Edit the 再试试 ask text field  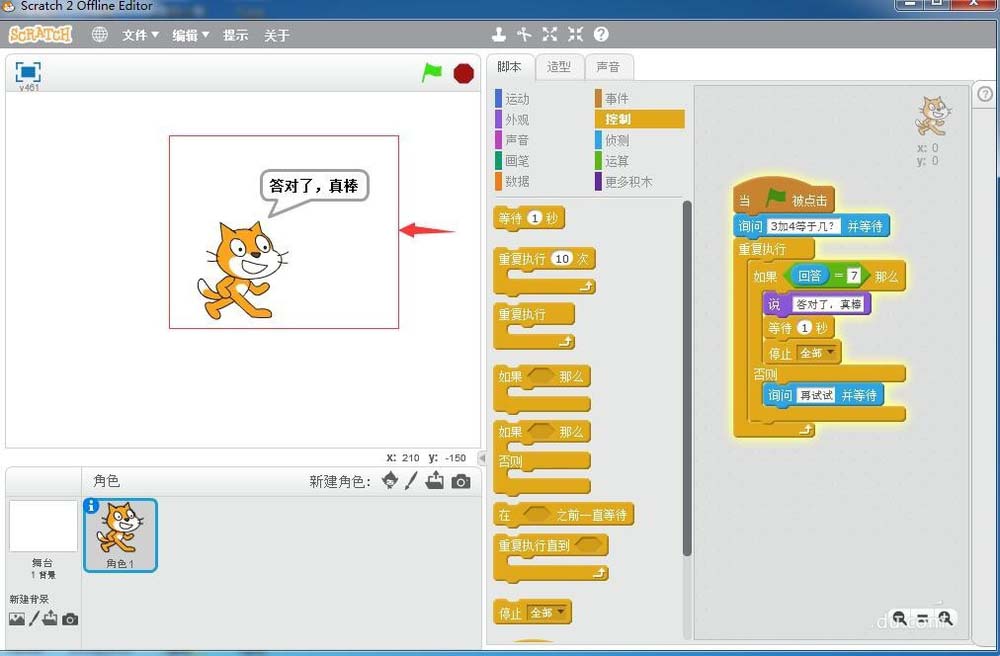tap(816, 395)
